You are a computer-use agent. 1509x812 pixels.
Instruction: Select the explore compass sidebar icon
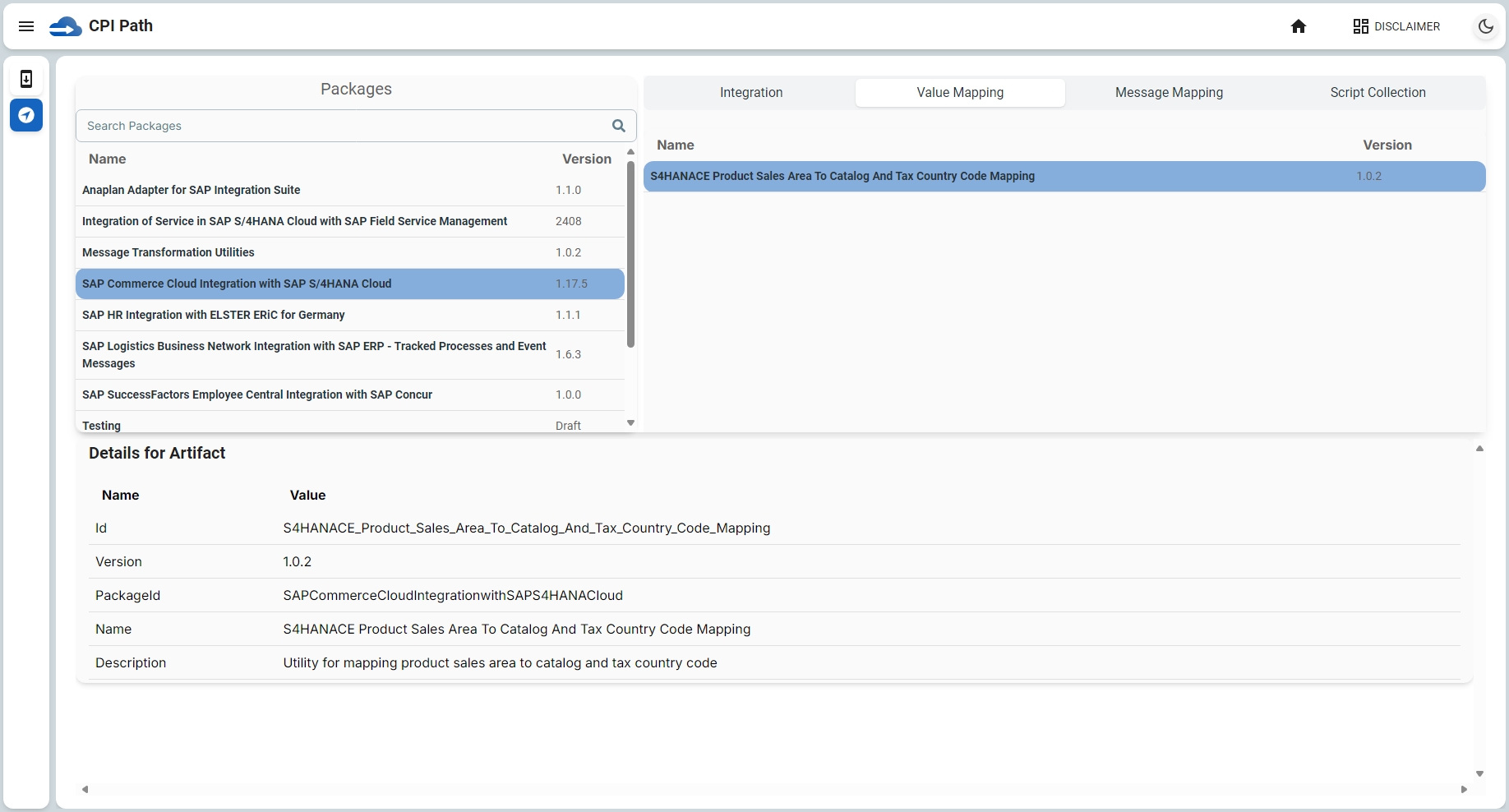(x=26, y=115)
